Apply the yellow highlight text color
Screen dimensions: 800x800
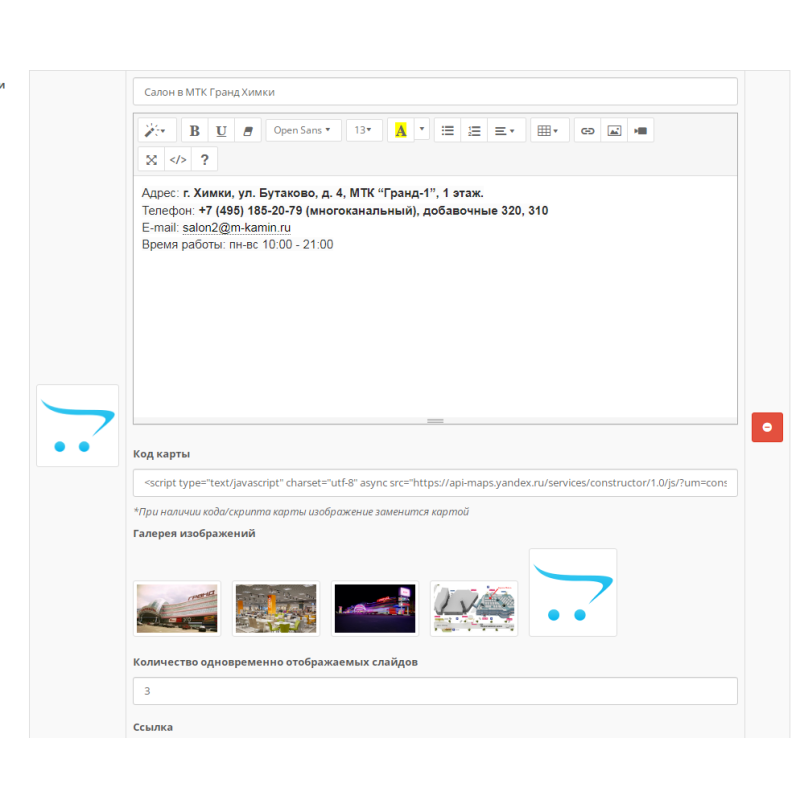[x=401, y=131]
